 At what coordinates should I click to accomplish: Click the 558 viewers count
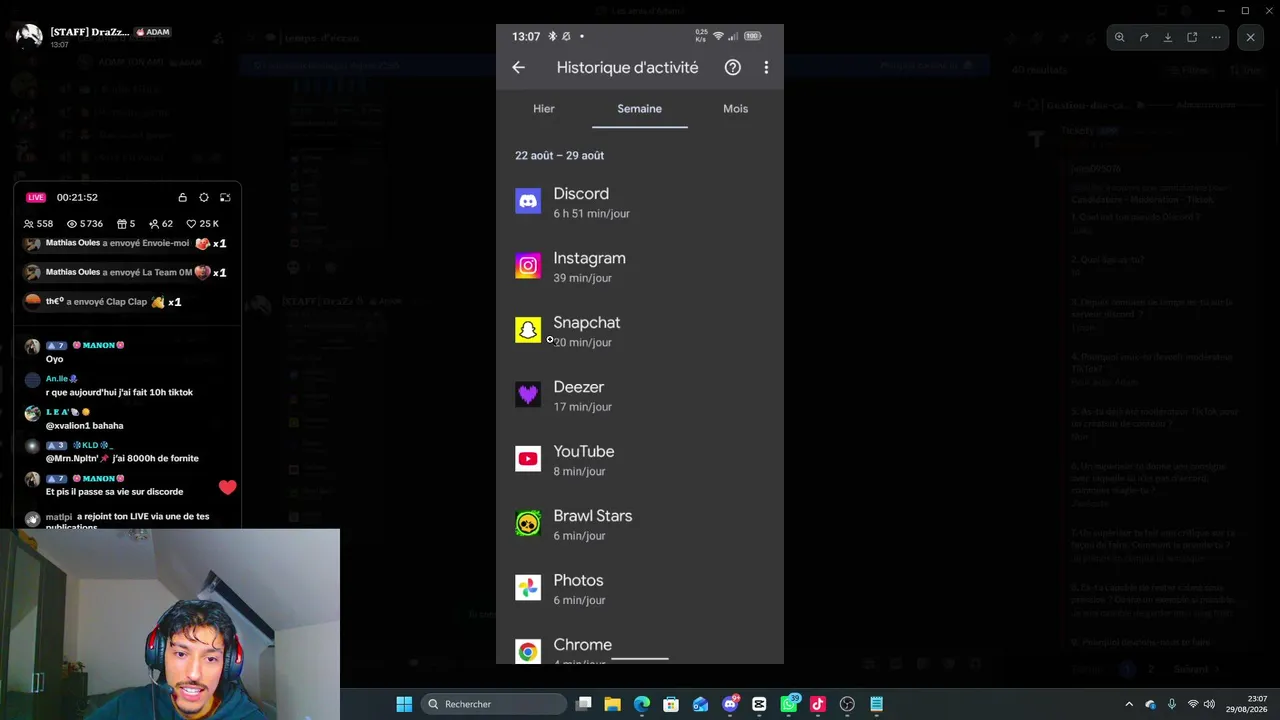point(38,224)
